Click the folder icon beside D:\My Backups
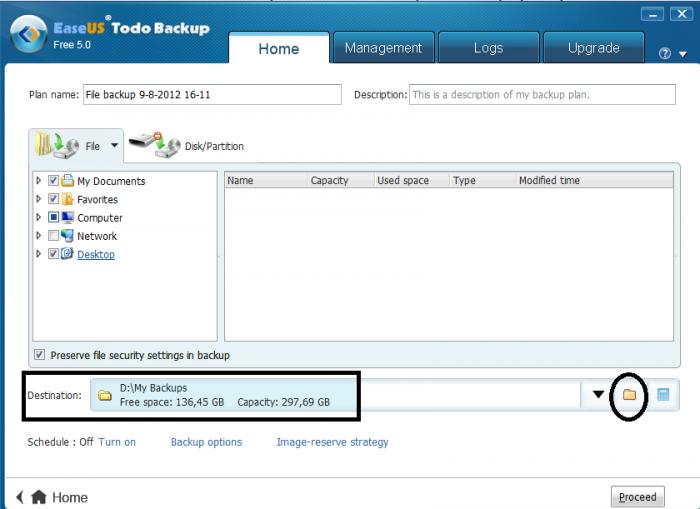The height and width of the screenshot is (509, 700). pyautogui.click(x=104, y=395)
